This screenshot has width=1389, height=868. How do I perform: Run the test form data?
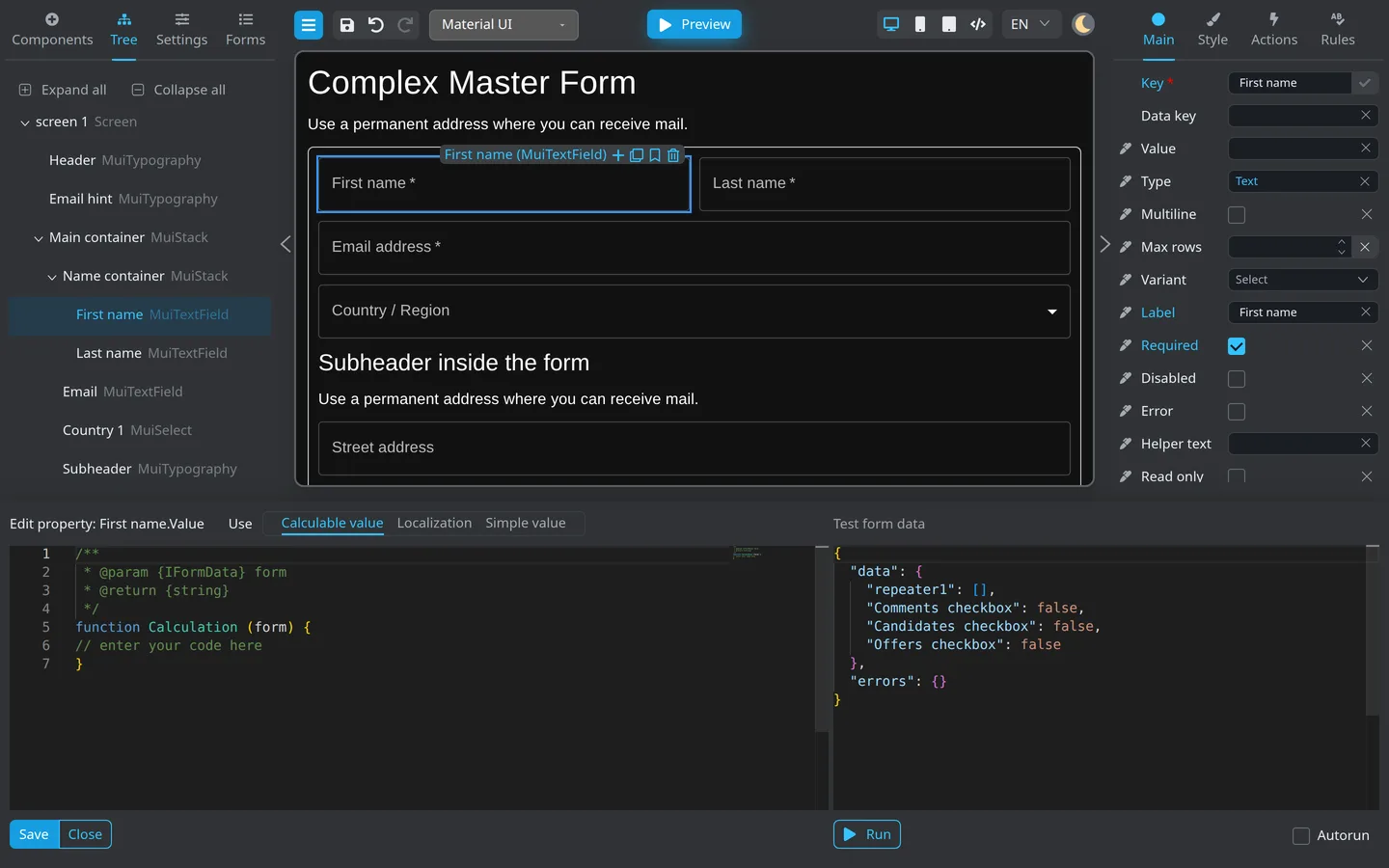tap(867, 834)
